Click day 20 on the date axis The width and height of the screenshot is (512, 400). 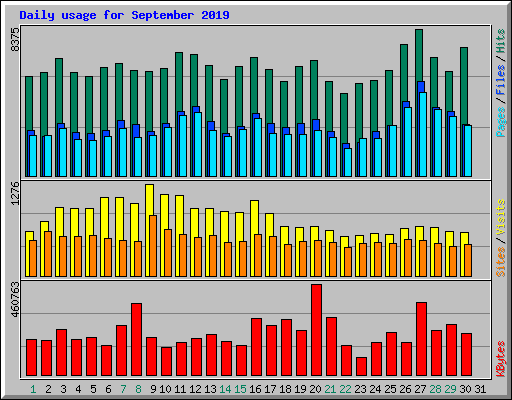(x=315, y=389)
